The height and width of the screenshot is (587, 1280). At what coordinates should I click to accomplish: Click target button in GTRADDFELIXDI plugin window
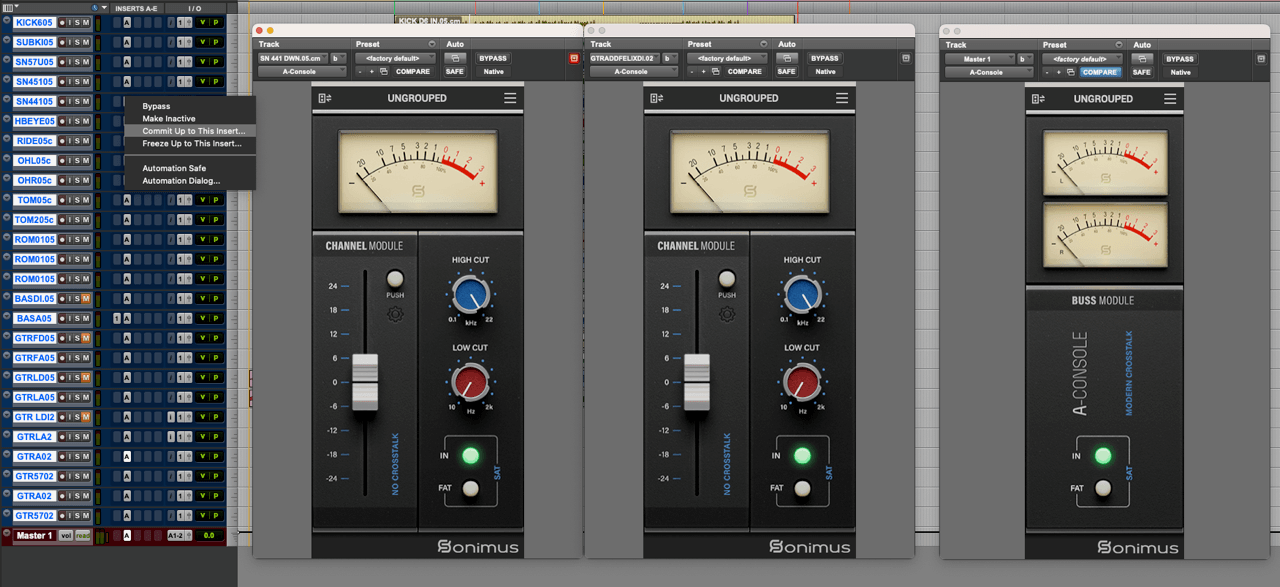coord(906,58)
